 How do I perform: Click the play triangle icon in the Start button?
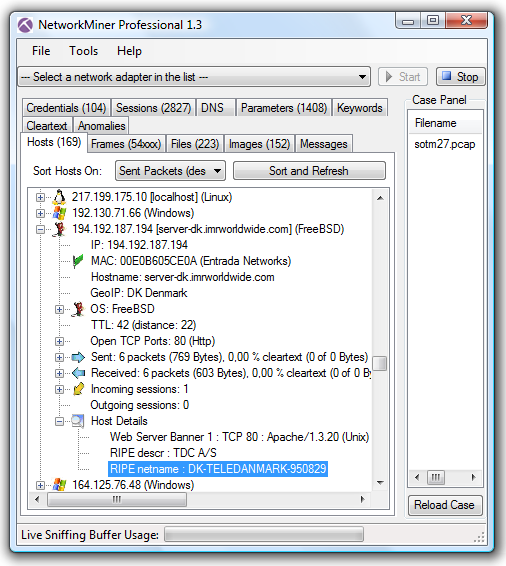tap(389, 77)
